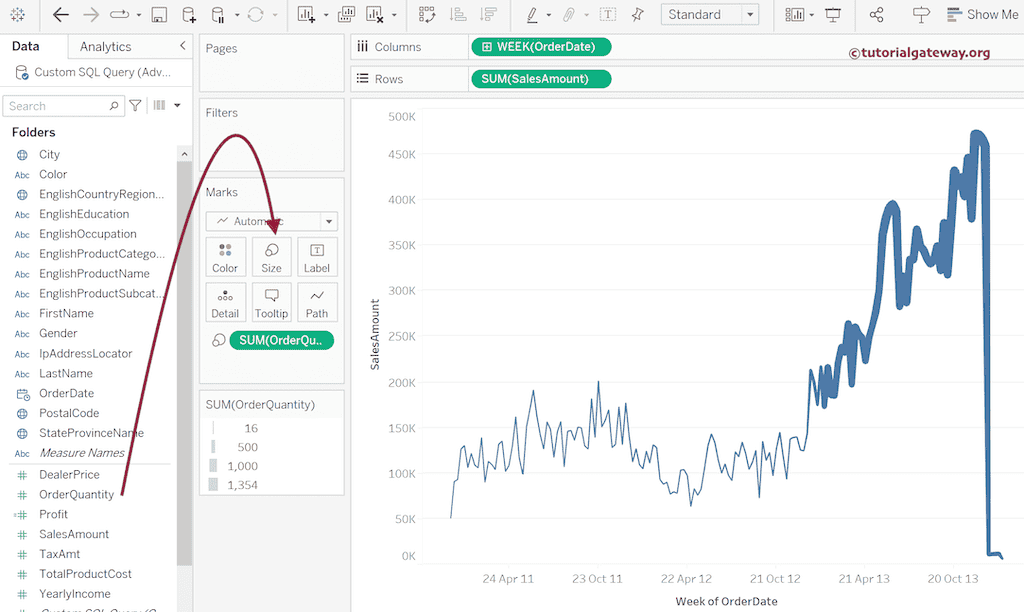Toggle the highlight pen tool
1024x612 pixels.
(531, 14)
